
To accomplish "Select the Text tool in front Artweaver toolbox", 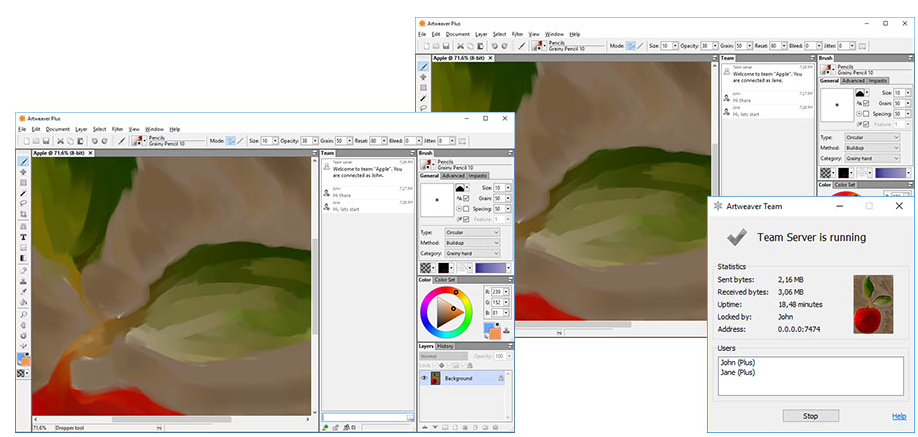I will pos(24,237).
